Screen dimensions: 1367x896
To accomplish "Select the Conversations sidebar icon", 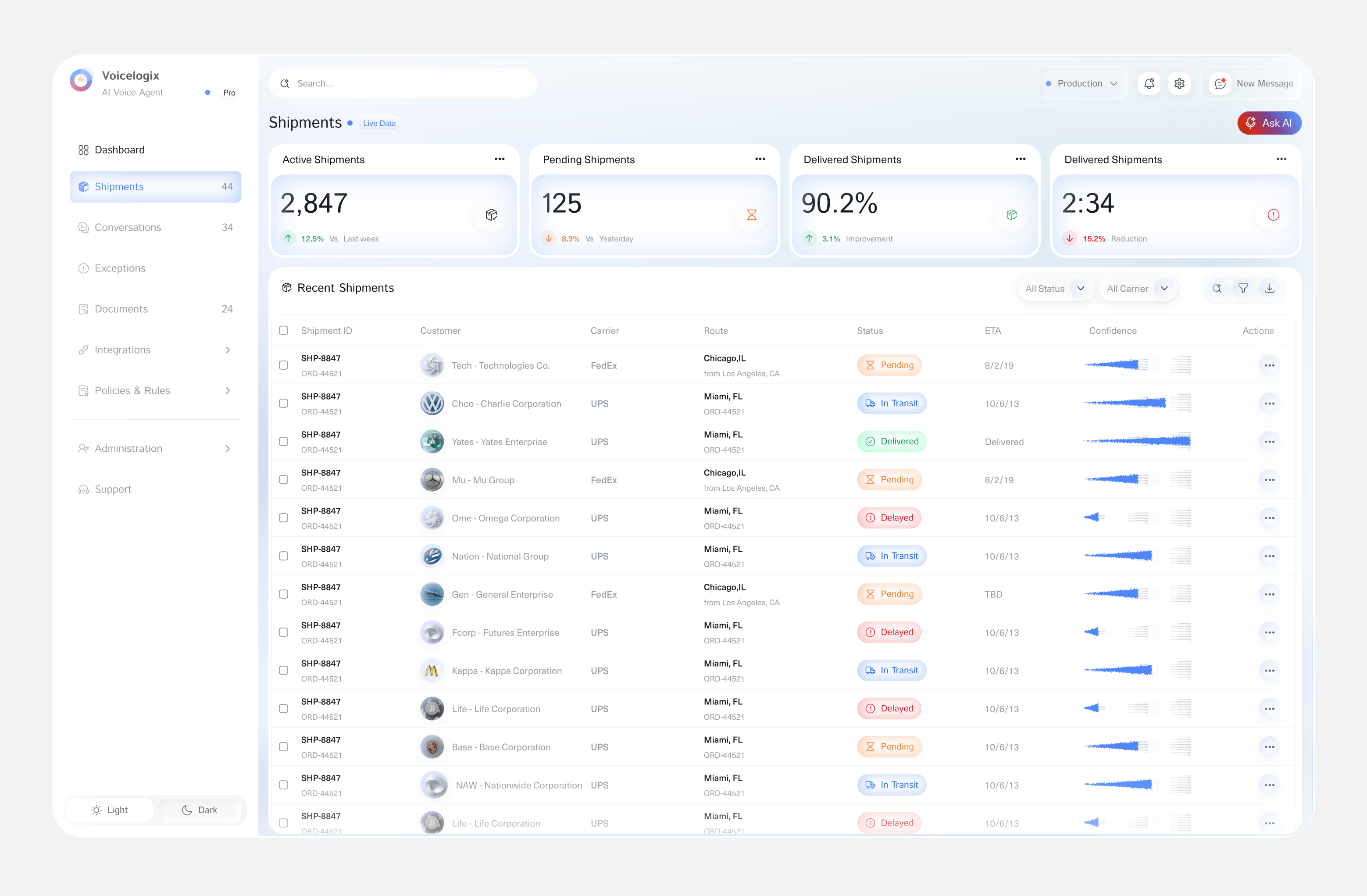I will 84,228.
